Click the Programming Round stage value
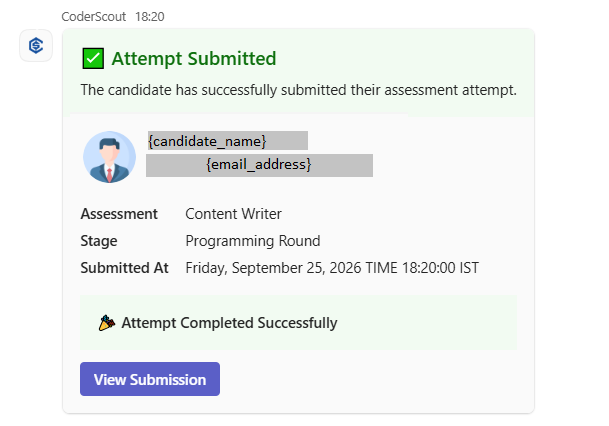This screenshot has width=609, height=426. tap(253, 241)
